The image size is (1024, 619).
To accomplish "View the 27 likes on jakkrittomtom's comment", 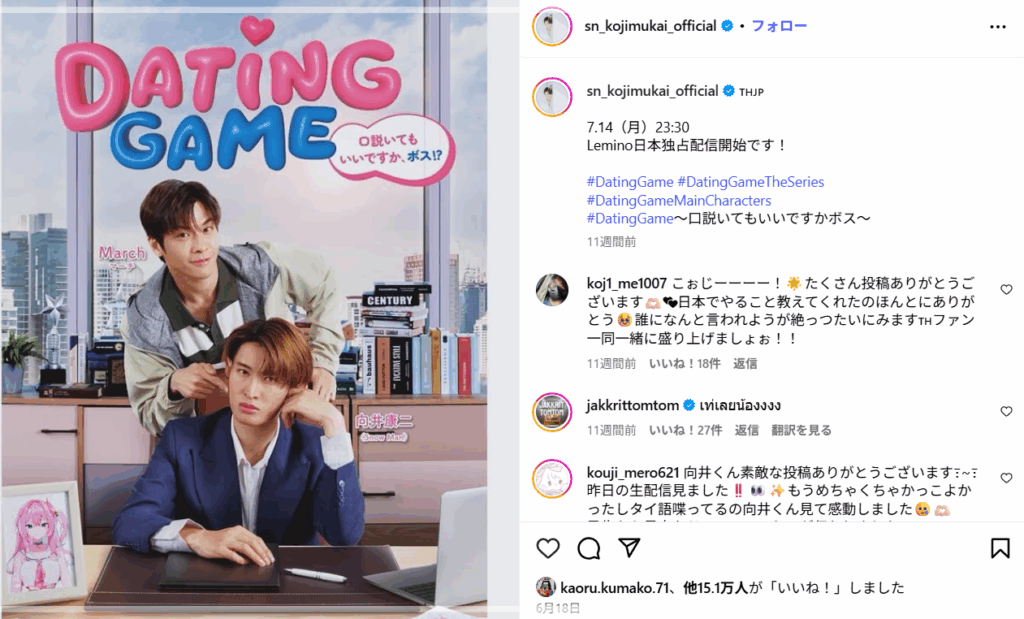I will [685, 430].
